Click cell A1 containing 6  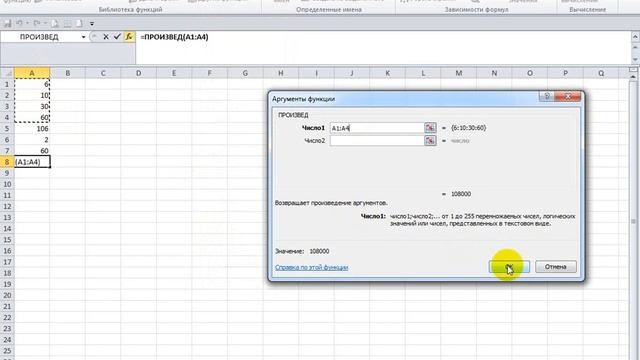click(32, 84)
